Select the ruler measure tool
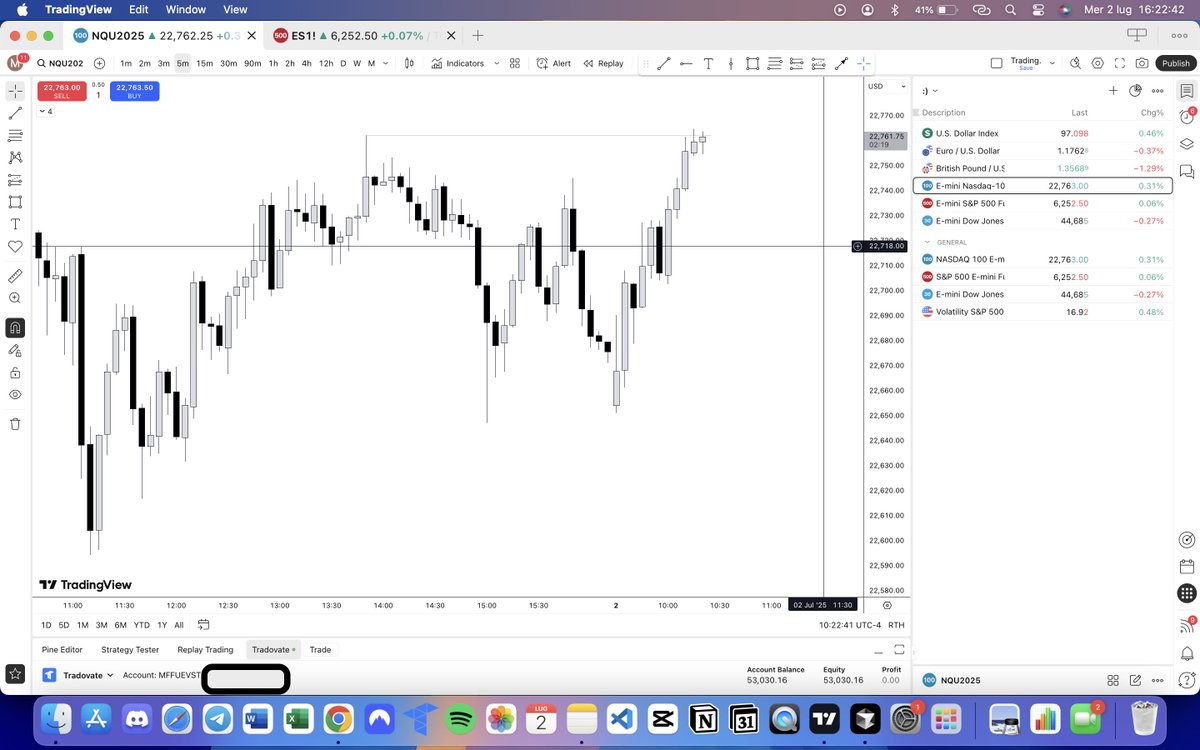 click(15, 275)
